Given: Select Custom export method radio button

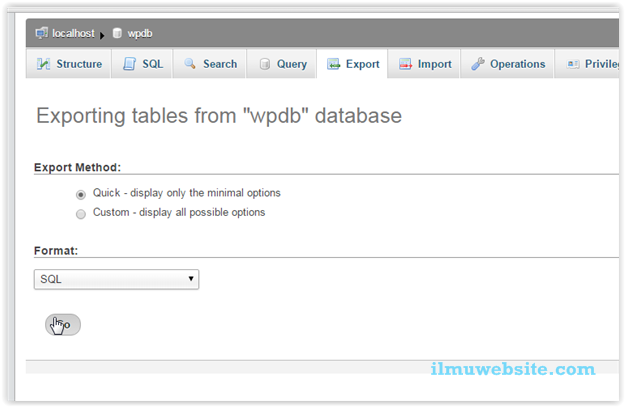Looking at the screenshot, I should (81, 214).
